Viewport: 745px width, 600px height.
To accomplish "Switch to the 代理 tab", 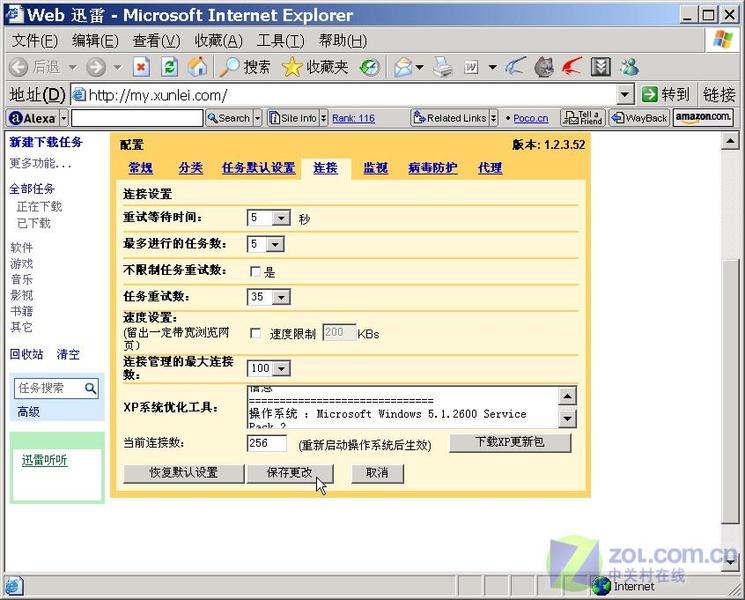I will pos(490,168).
